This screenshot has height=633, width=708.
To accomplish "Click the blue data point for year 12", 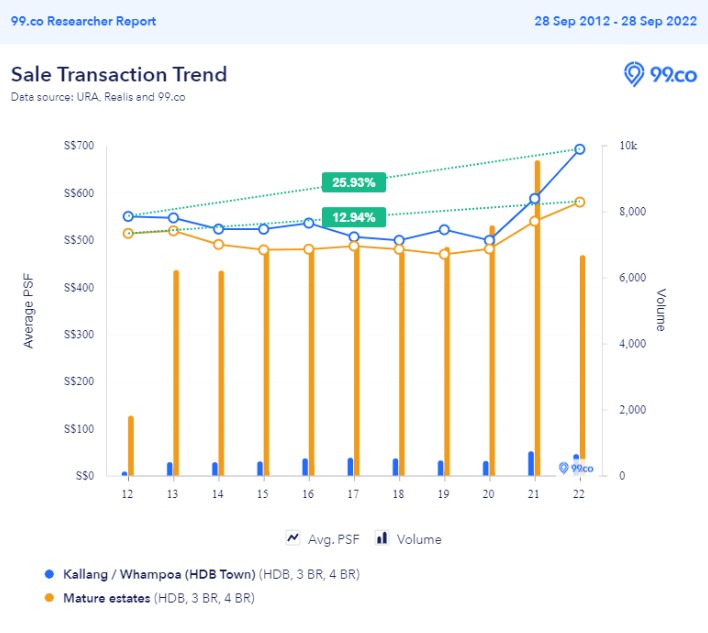I will pos(128,216).
